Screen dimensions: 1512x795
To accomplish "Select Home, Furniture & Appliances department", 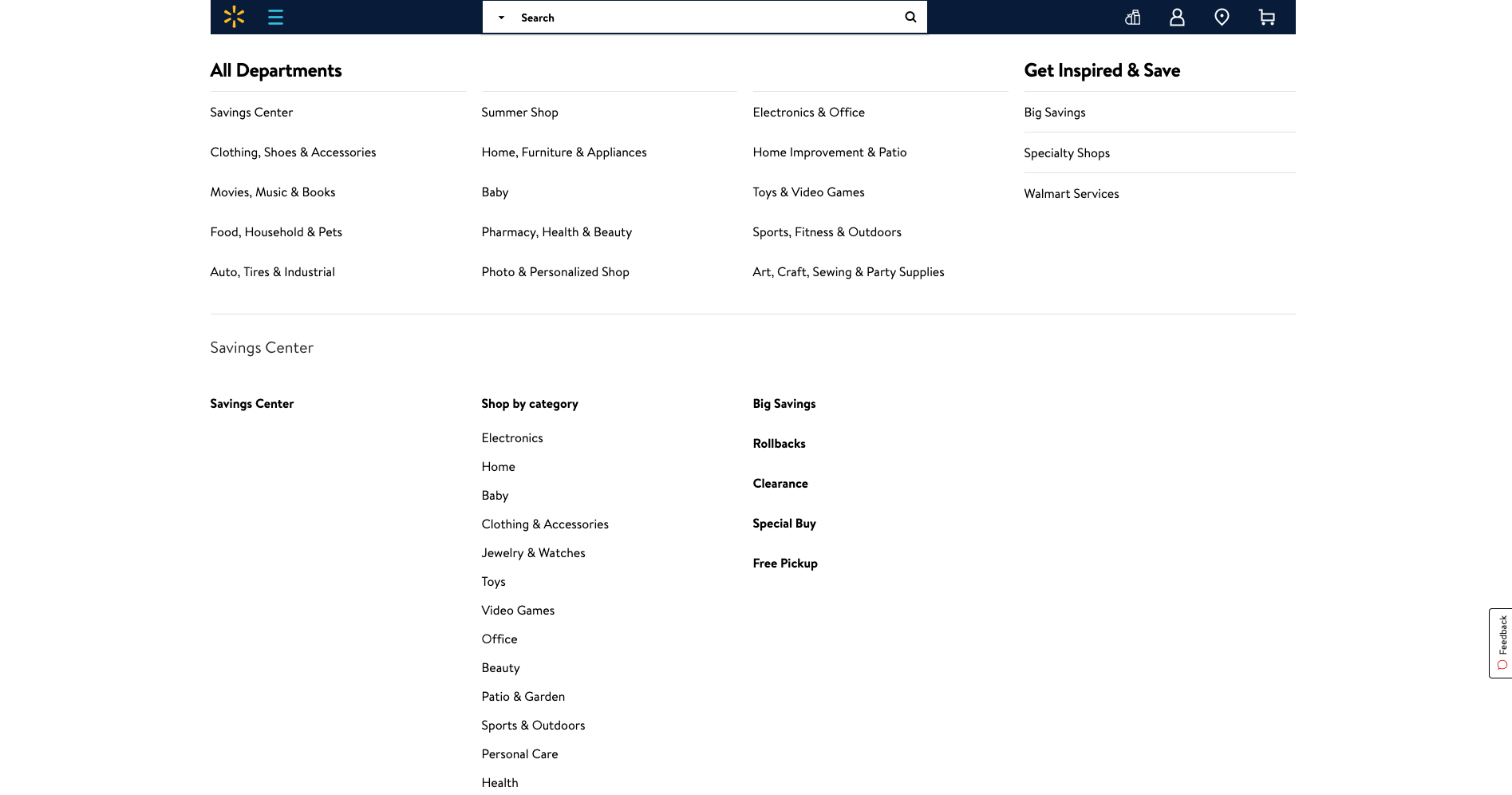I will click(x=564, y=152).
